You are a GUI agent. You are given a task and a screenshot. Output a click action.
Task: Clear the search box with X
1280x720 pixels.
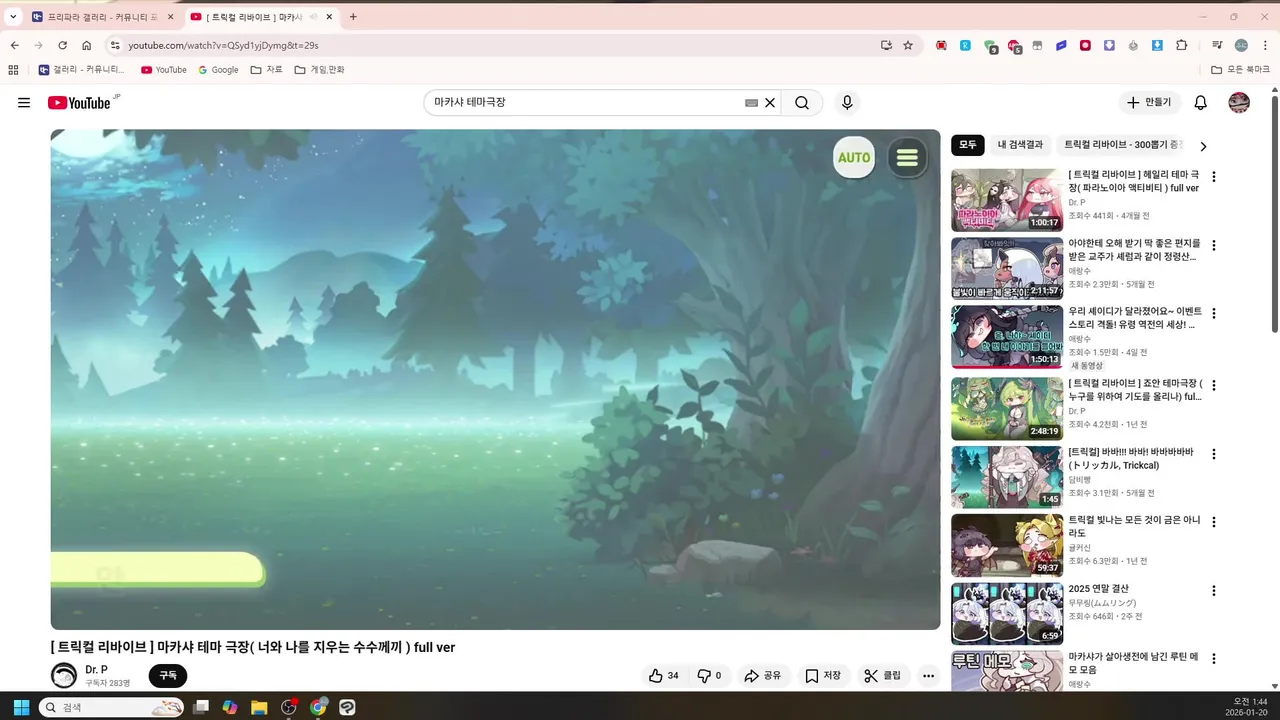[770, 102]
